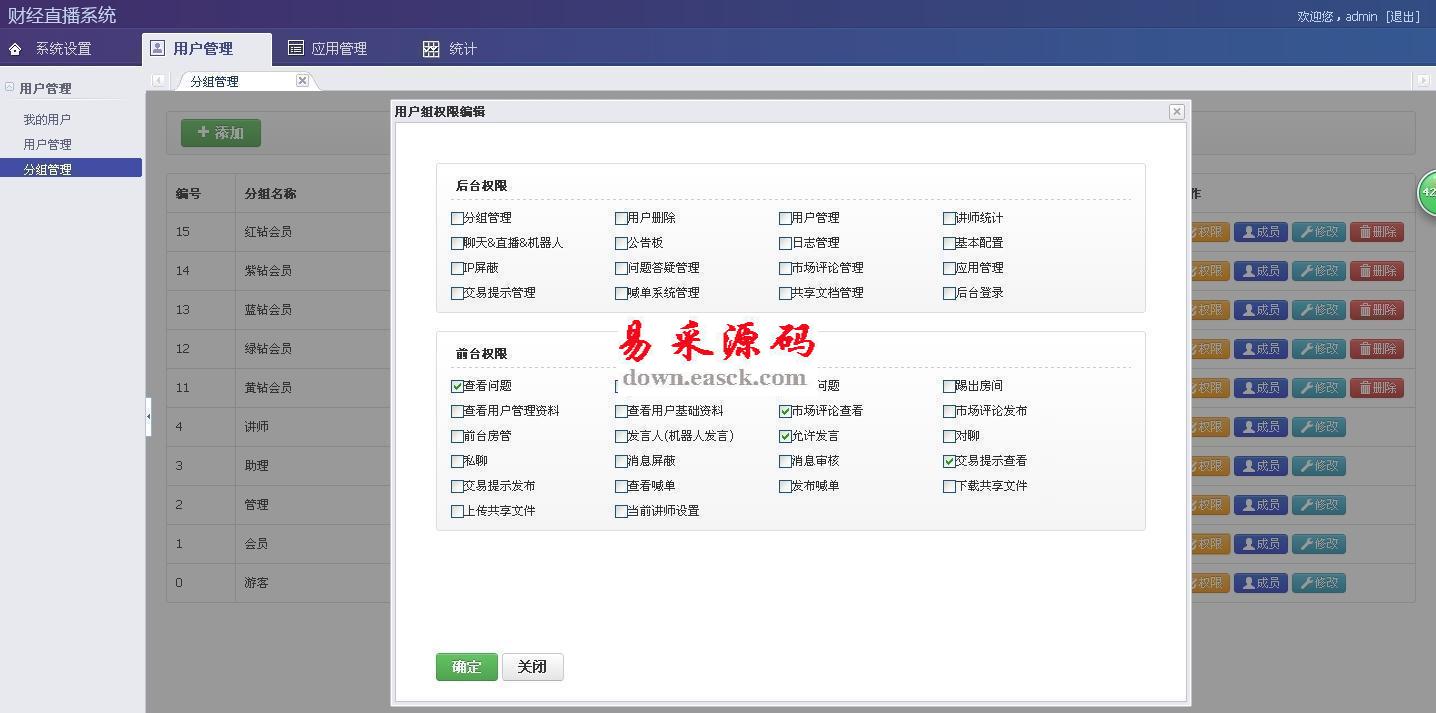The image size is (1436, 713).
Task: Click 成员 button in the 讲师 row
Action: click(x=1260, y=427)
